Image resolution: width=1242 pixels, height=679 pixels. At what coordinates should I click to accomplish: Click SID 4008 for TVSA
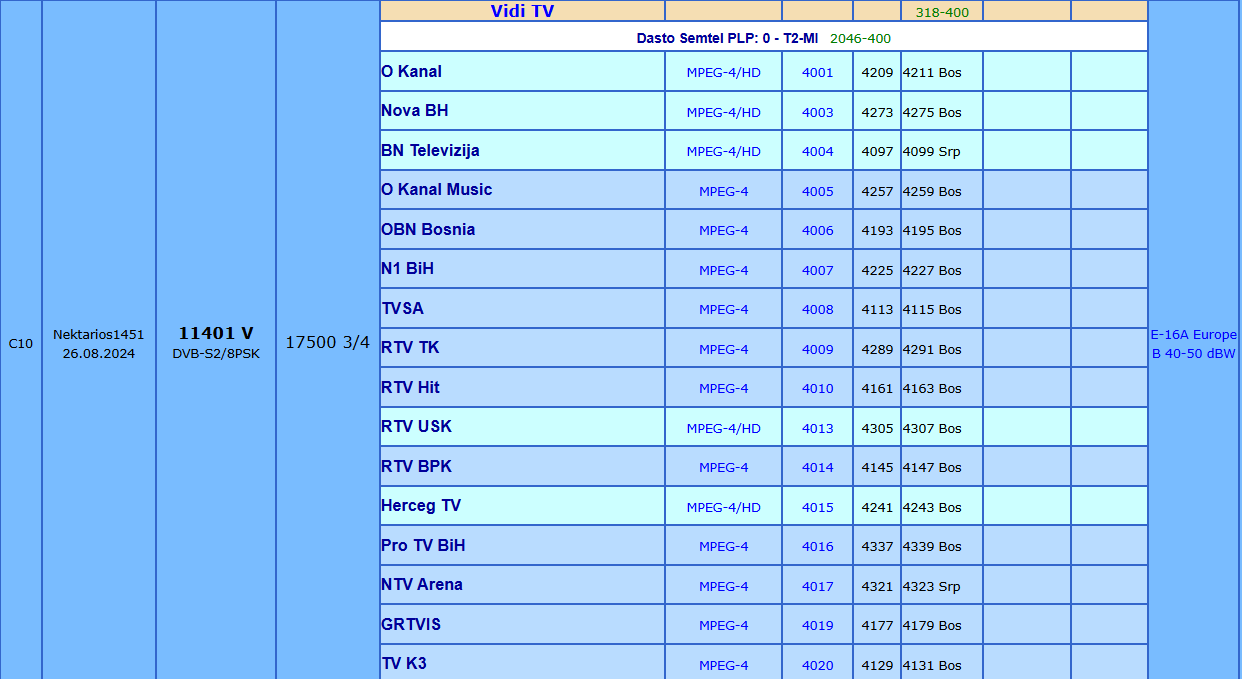pos(817,310)
